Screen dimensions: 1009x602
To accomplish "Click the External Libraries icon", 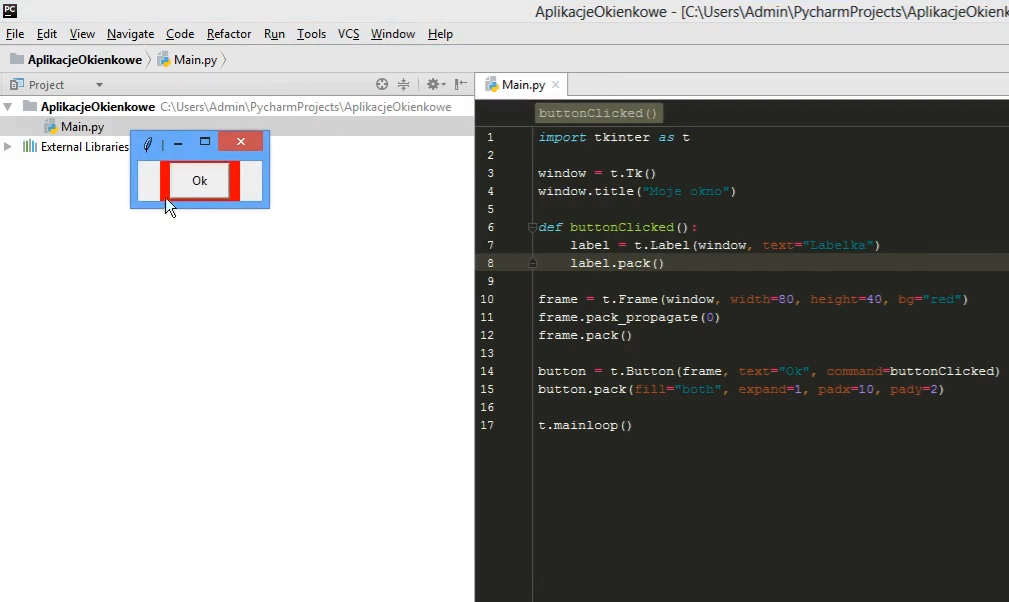I will point(30,146).
